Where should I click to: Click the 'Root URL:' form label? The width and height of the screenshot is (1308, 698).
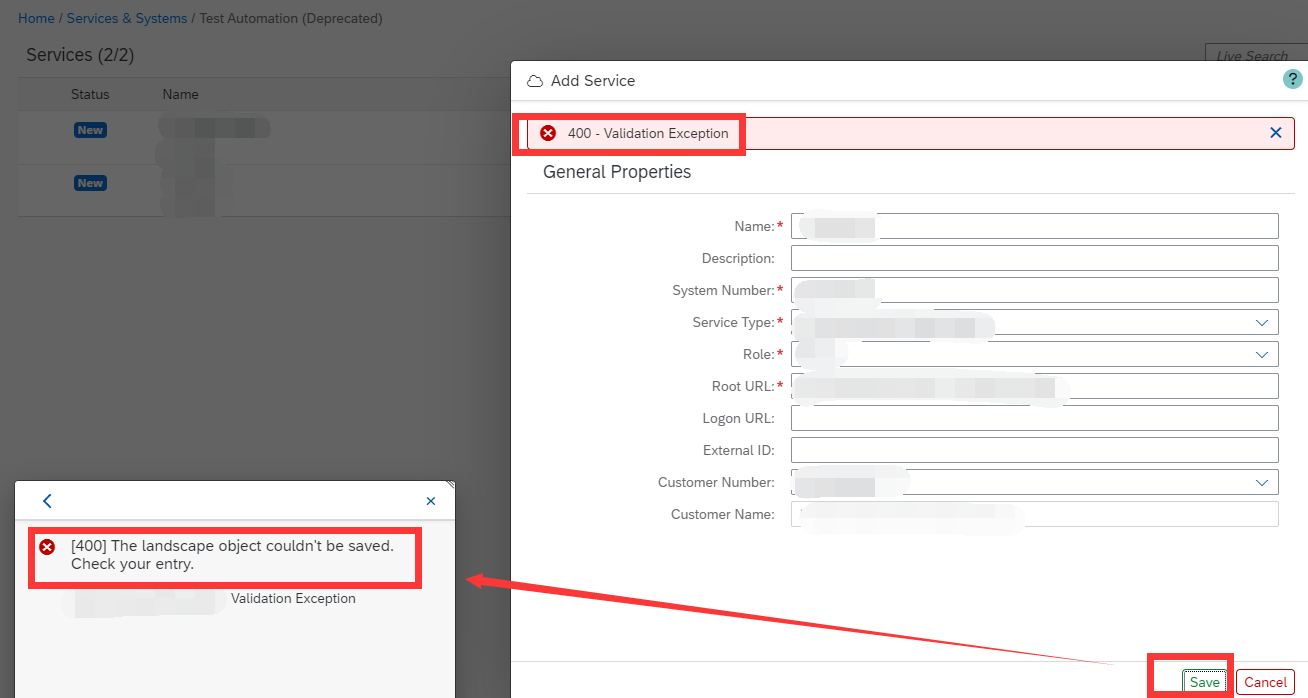pyautogui.click(x=743, y=386)
